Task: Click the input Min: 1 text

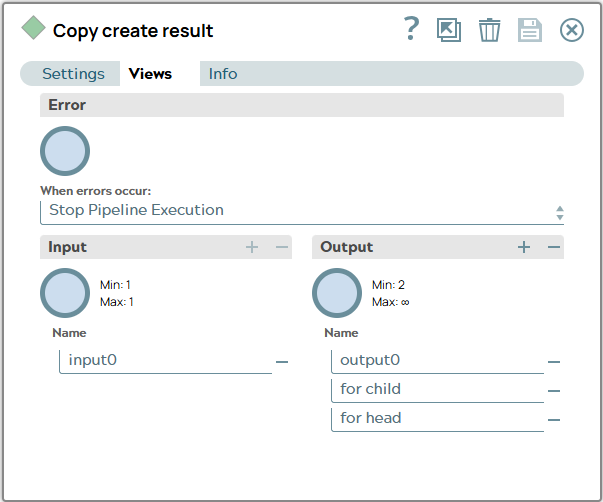Action: tap(115, 285)
